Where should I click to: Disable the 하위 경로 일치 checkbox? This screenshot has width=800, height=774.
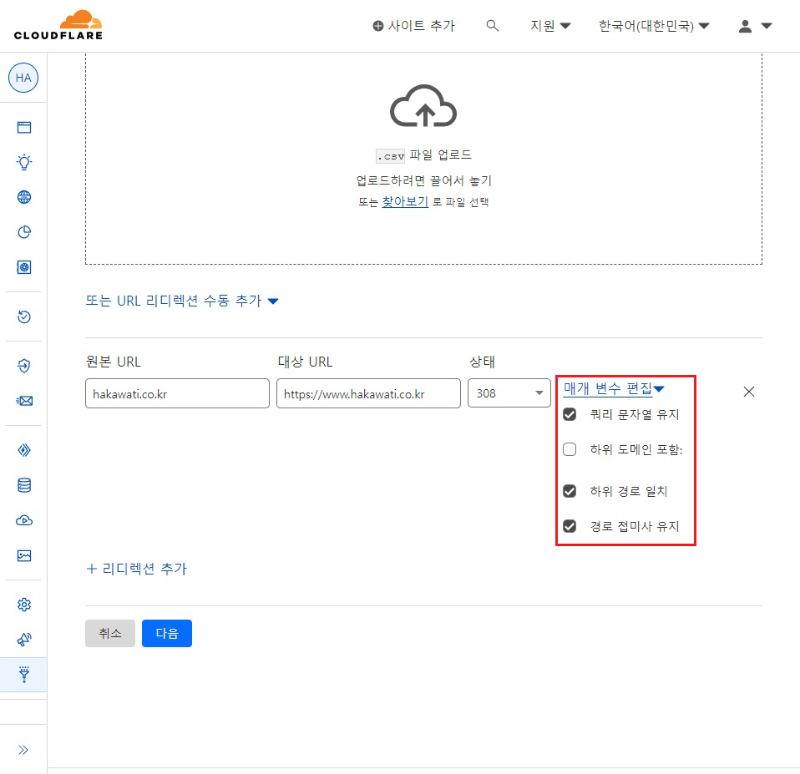[x=571, y=491]
